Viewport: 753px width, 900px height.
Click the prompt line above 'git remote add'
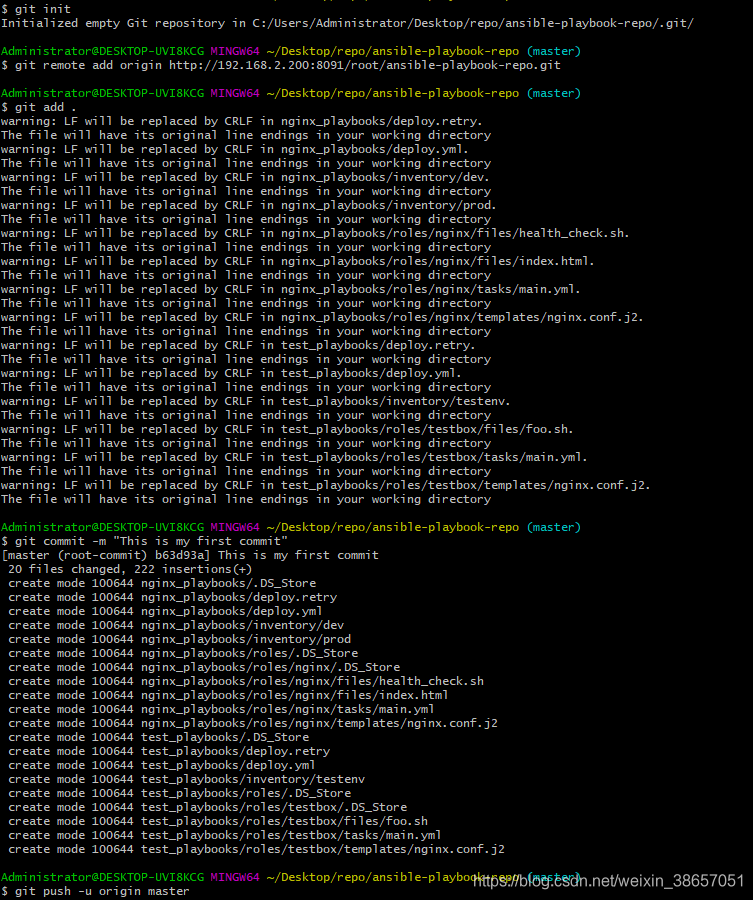pyautogui.click(x=291, y=51)
